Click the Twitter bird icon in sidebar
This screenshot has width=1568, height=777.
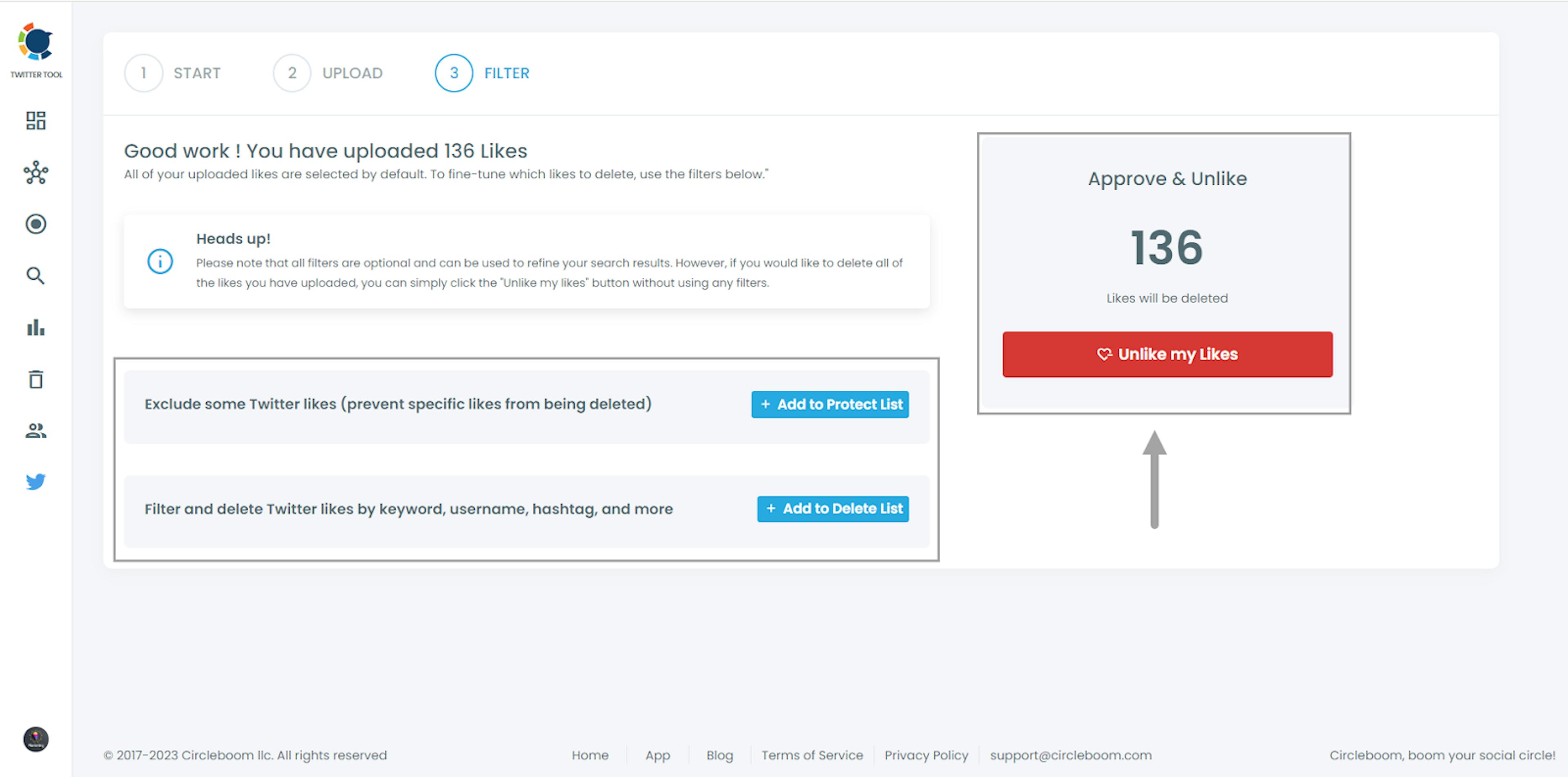[x=35, y=482]
